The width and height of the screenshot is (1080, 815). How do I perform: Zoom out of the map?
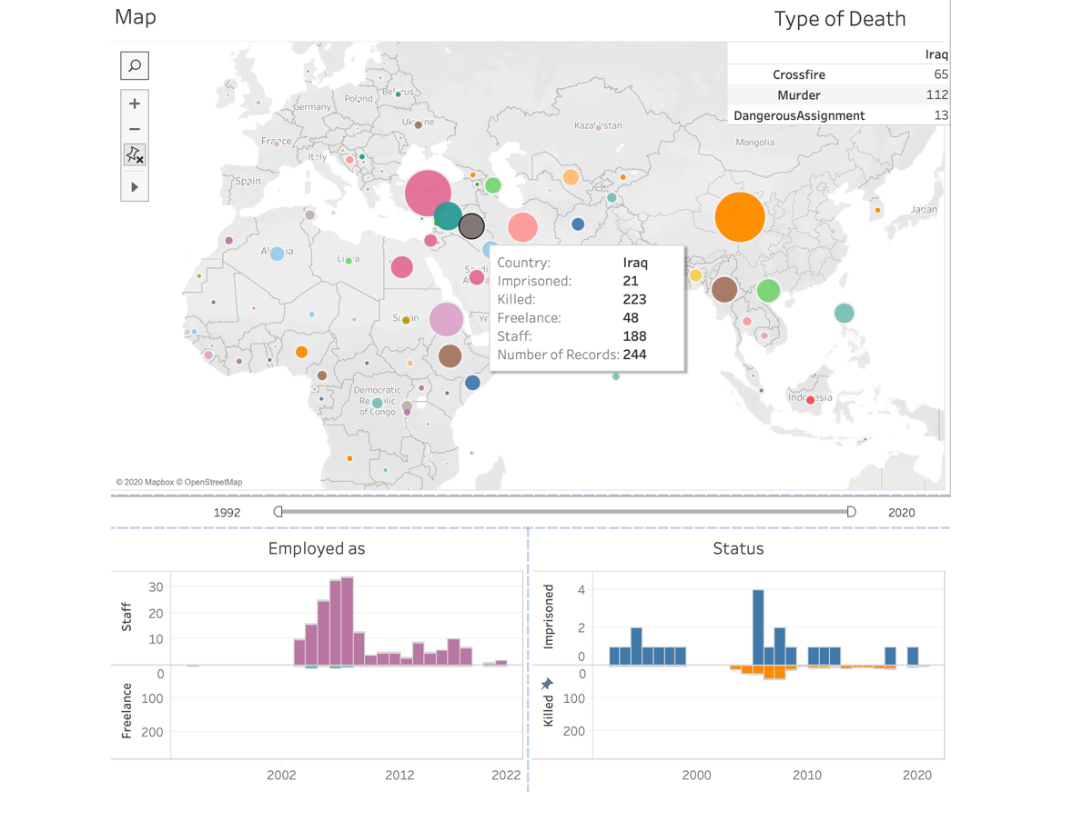(x=134, y=129)
